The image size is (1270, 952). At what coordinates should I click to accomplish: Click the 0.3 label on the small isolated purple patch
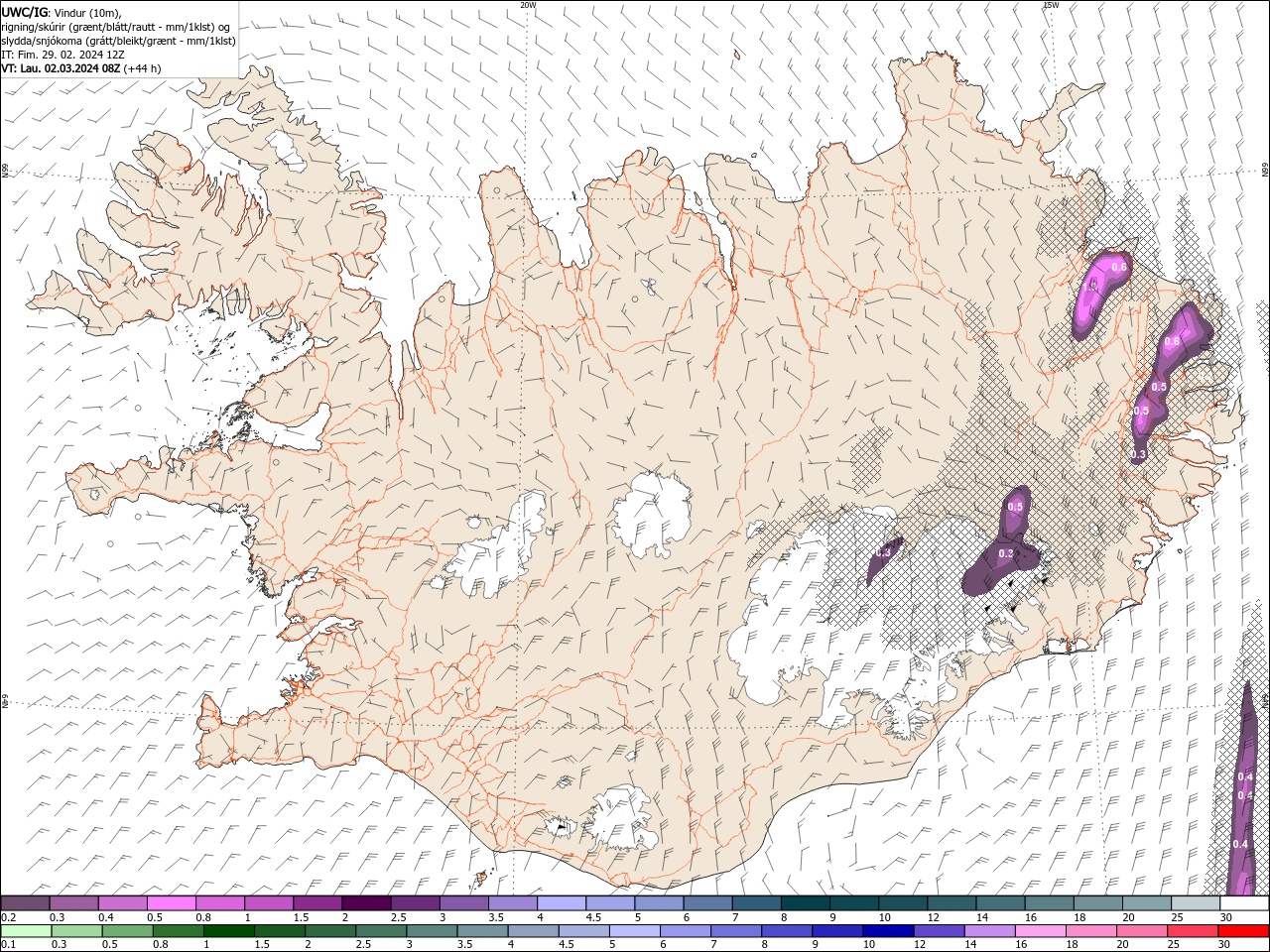(882, 552)
